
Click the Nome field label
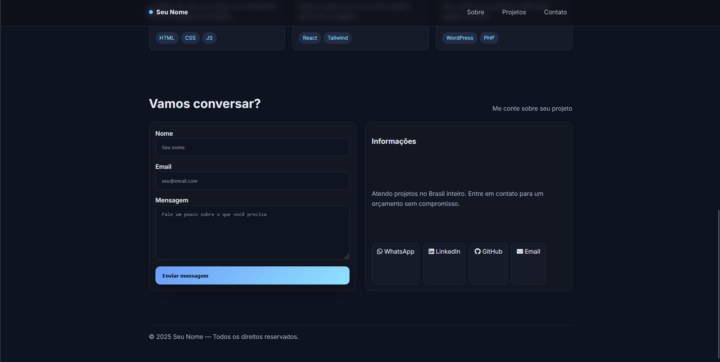coord(164,134)
